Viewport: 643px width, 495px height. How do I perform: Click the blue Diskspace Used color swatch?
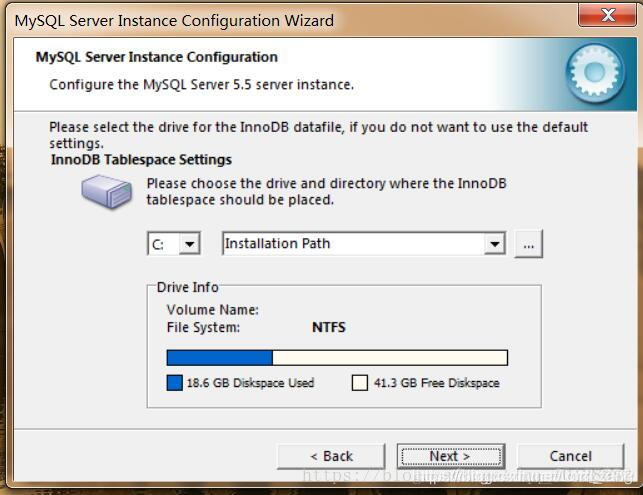coord(174,383)
